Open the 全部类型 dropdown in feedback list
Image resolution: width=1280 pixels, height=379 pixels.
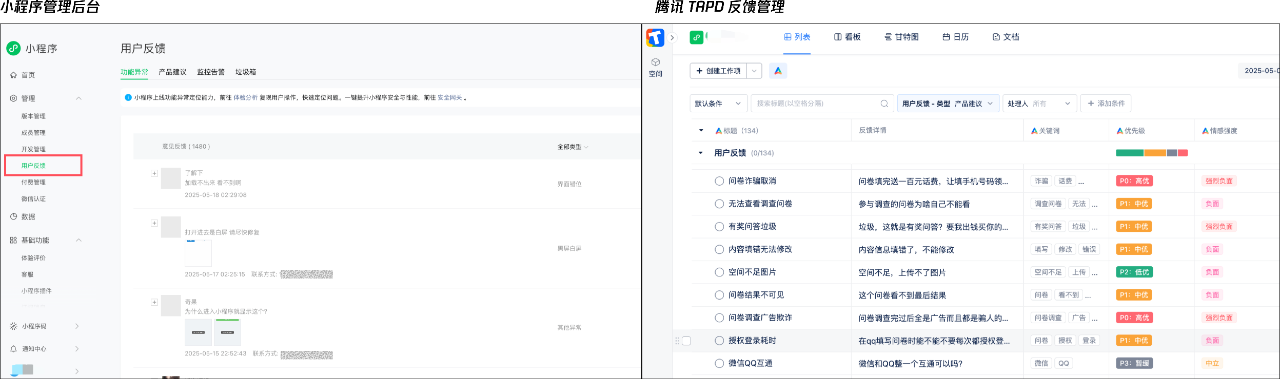[573, 147]
